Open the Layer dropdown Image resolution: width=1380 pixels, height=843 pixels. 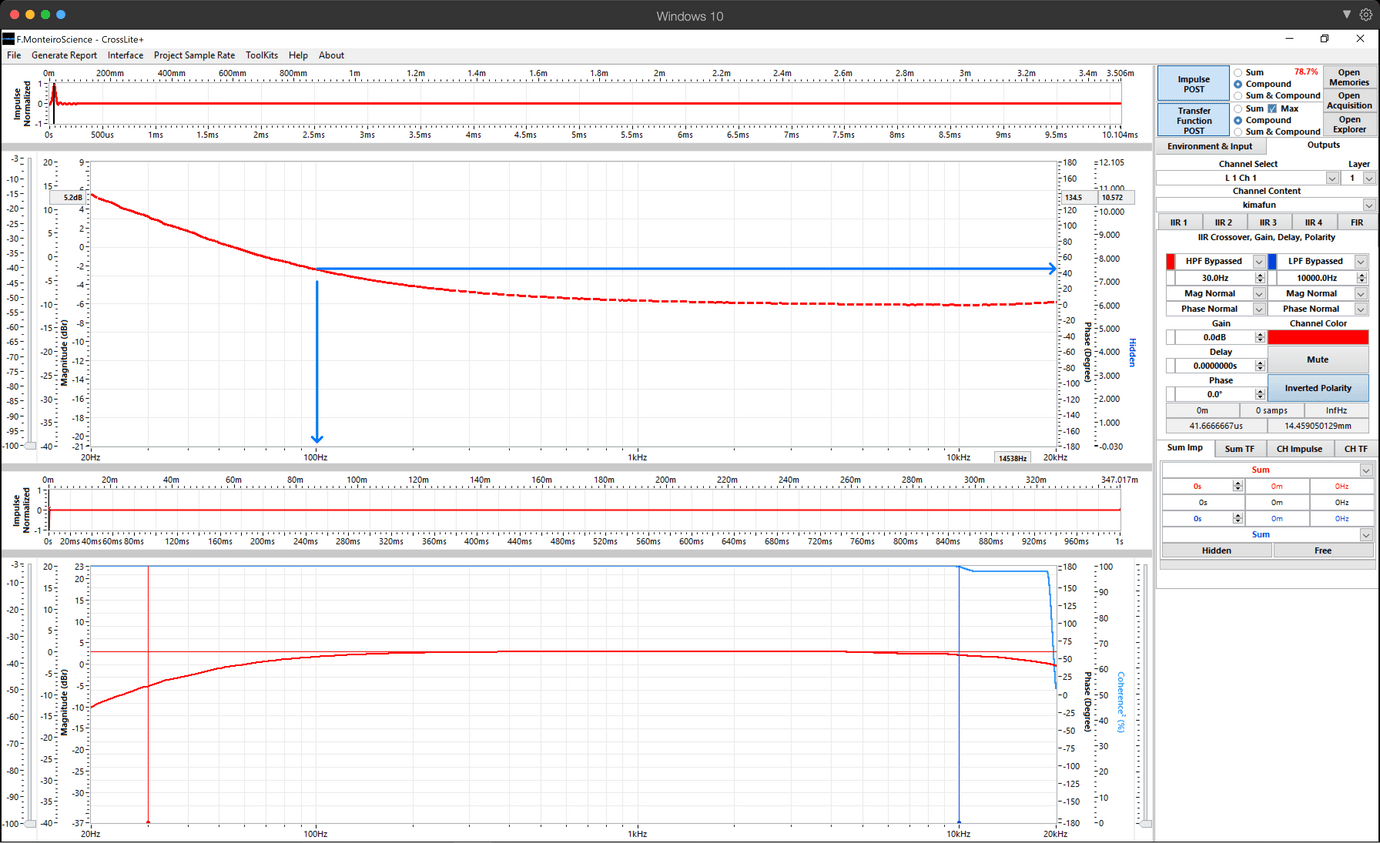coord(1369,178)
